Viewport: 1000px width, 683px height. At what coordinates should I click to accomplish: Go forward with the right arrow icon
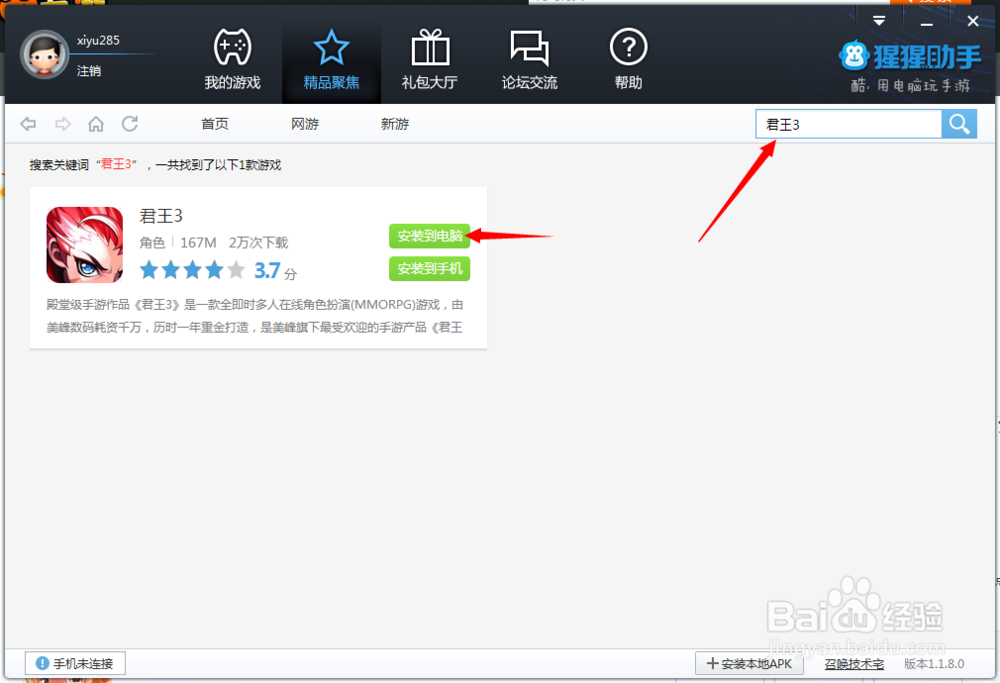(x=62, y=124)
